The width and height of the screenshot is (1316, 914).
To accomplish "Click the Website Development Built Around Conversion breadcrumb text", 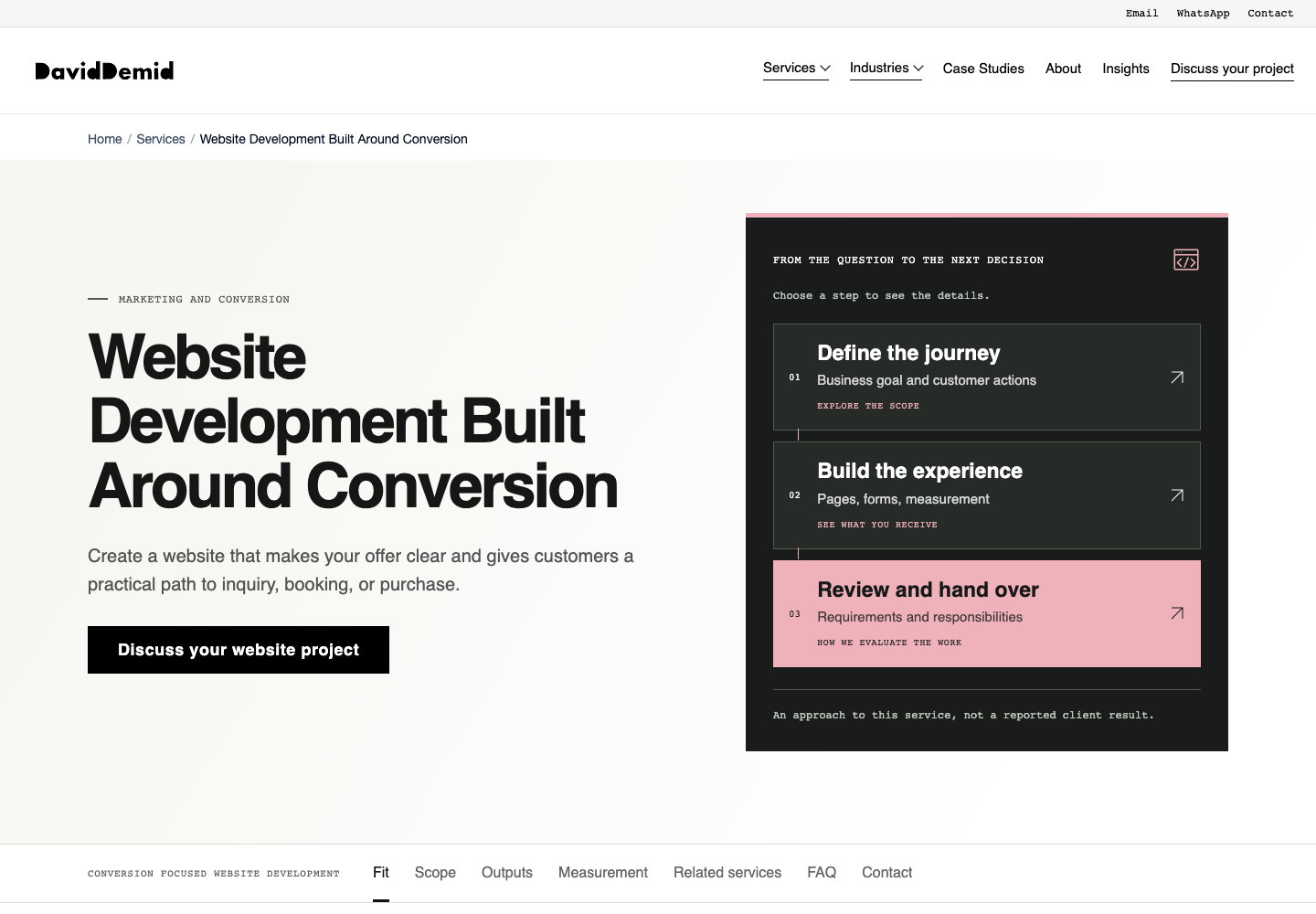I will [x=334, y=139].
